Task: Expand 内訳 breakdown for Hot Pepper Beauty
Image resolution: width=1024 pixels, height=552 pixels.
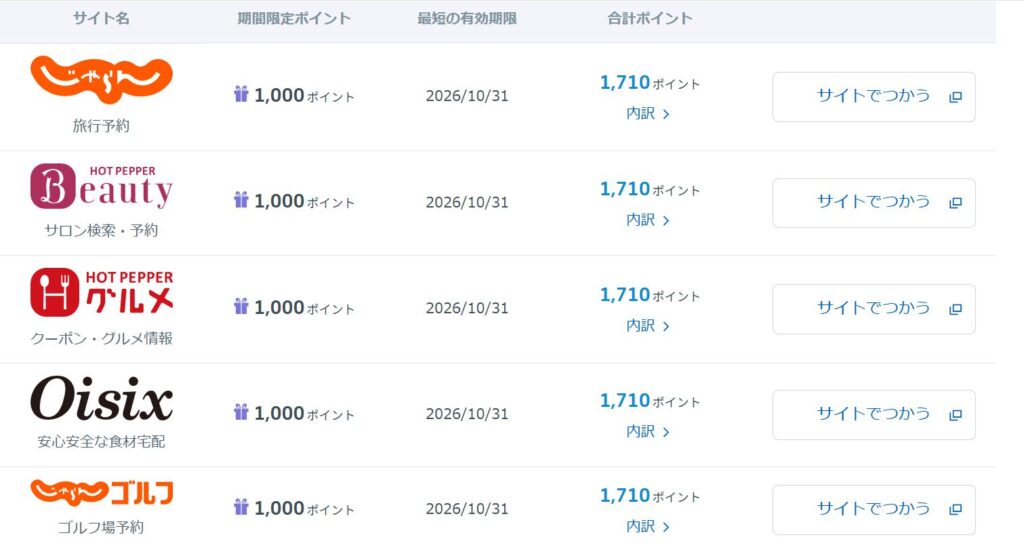Action: pyautogui.click(x=648, y=220)
